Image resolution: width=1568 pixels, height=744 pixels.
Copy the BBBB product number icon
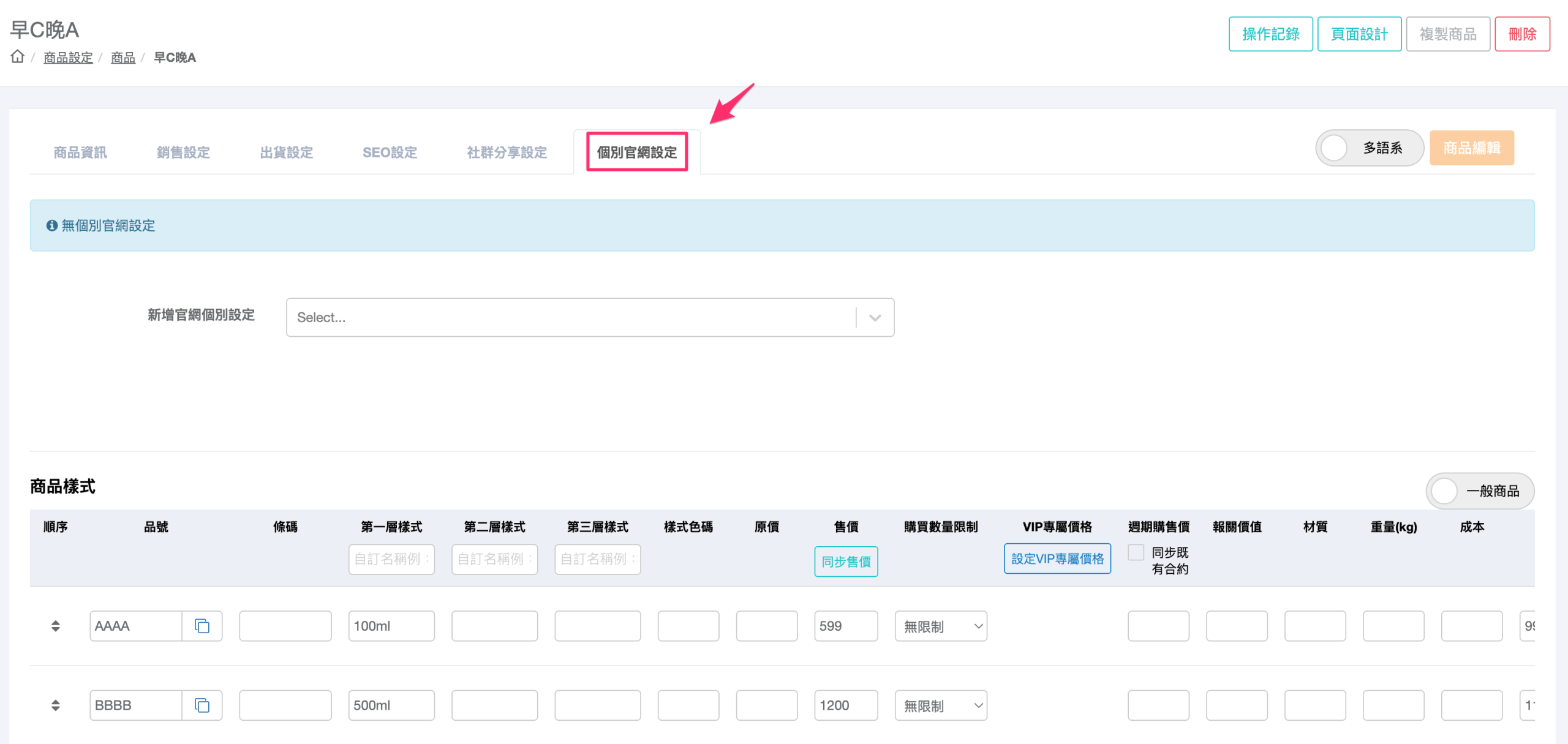click(202, 705)
